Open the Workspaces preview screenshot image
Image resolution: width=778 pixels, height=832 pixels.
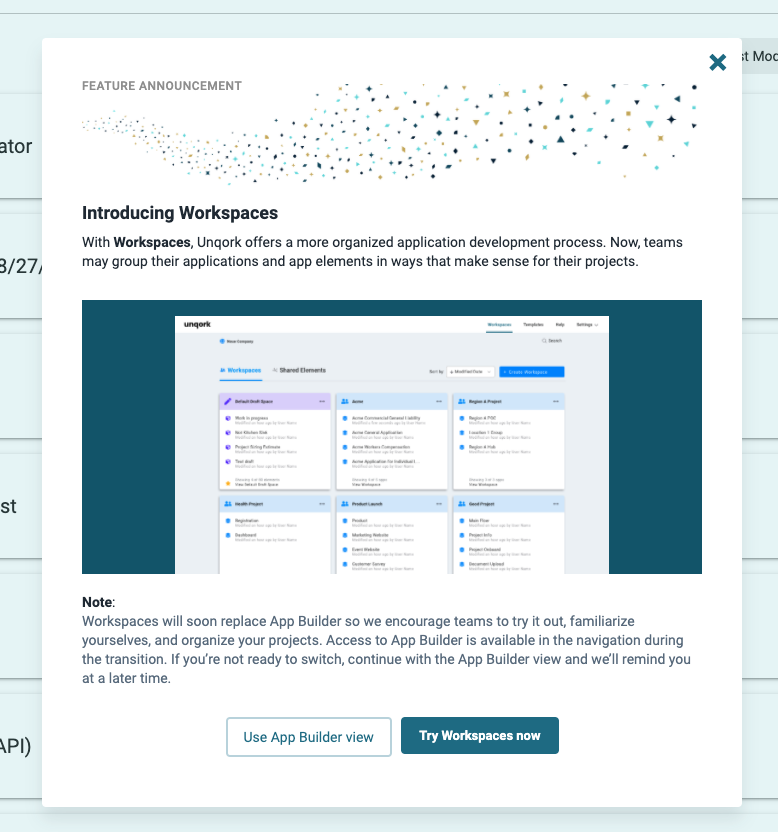tap(392, 437)
